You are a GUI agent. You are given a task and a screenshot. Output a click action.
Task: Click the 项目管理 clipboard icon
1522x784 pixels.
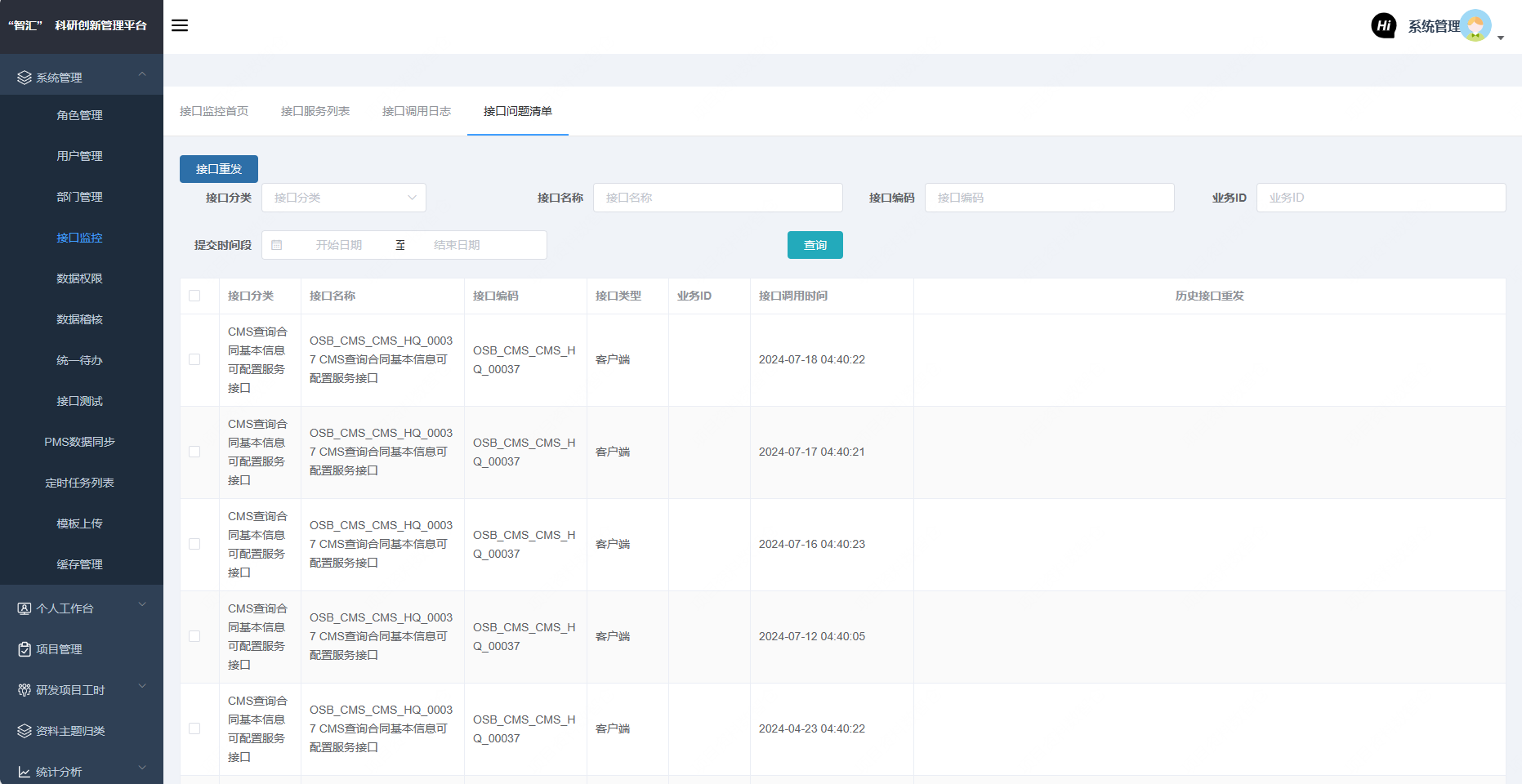[25, 649]
